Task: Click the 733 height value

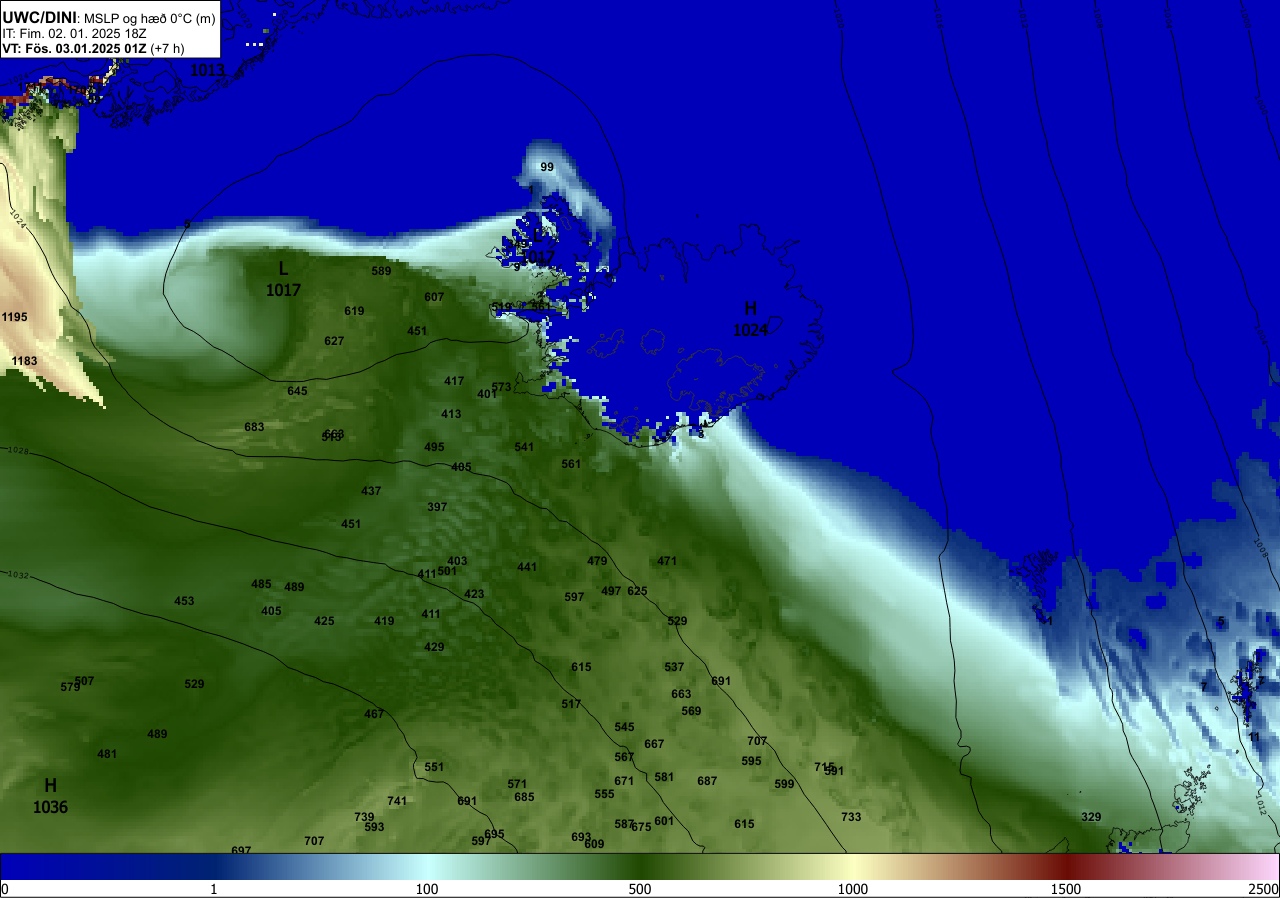Action: pos(851,817)
